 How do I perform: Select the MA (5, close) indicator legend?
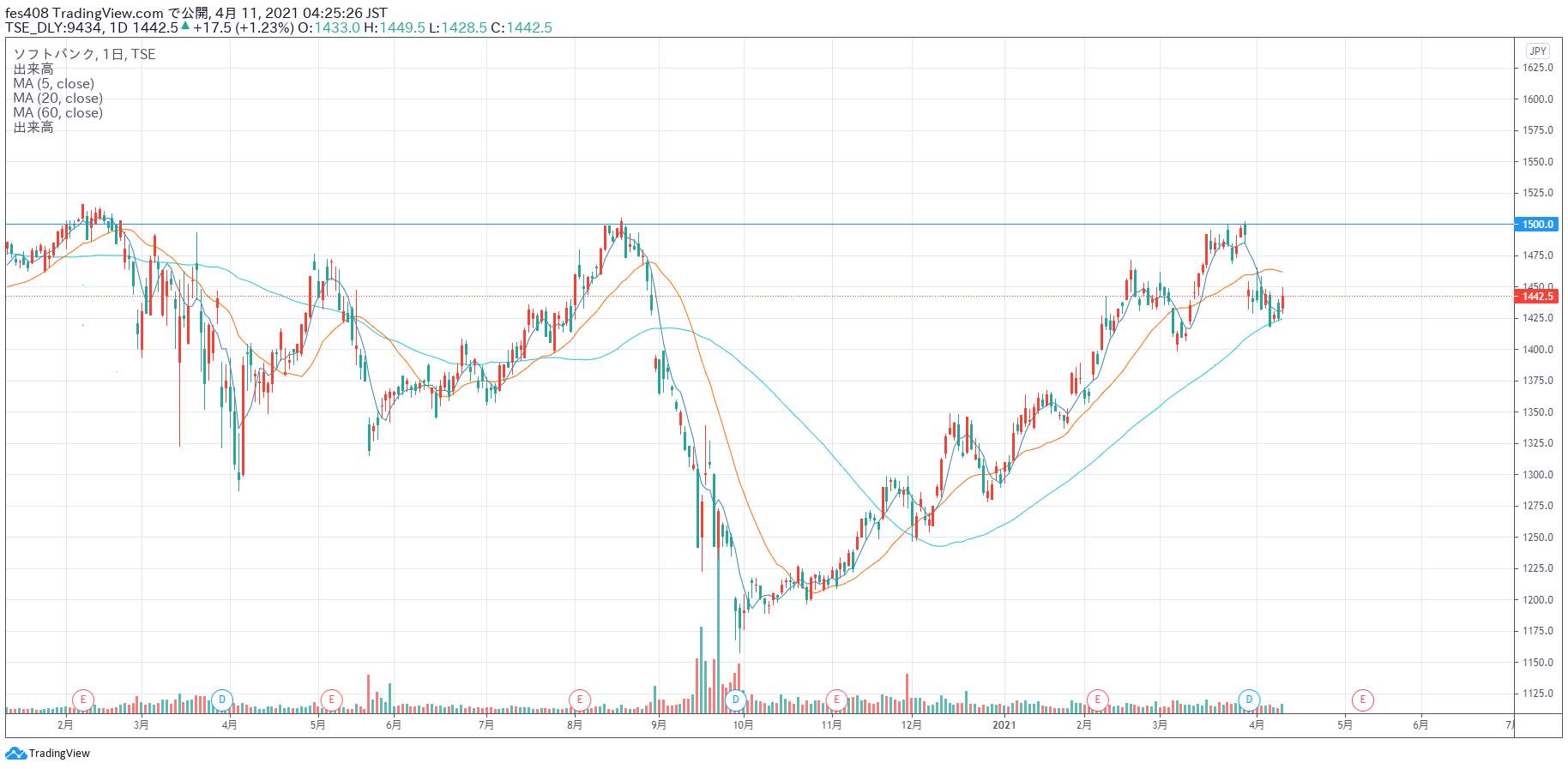point(54,84)
